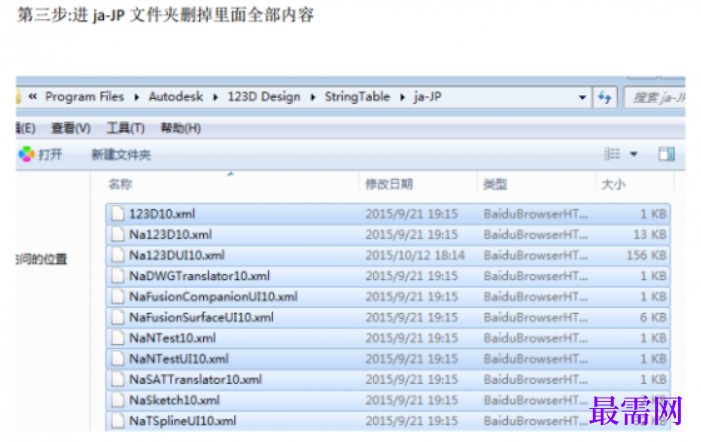The image size is (701, 442).
Task: Open the 查看(V) menu
Action: pyautogui.click(x=71, y=128)
